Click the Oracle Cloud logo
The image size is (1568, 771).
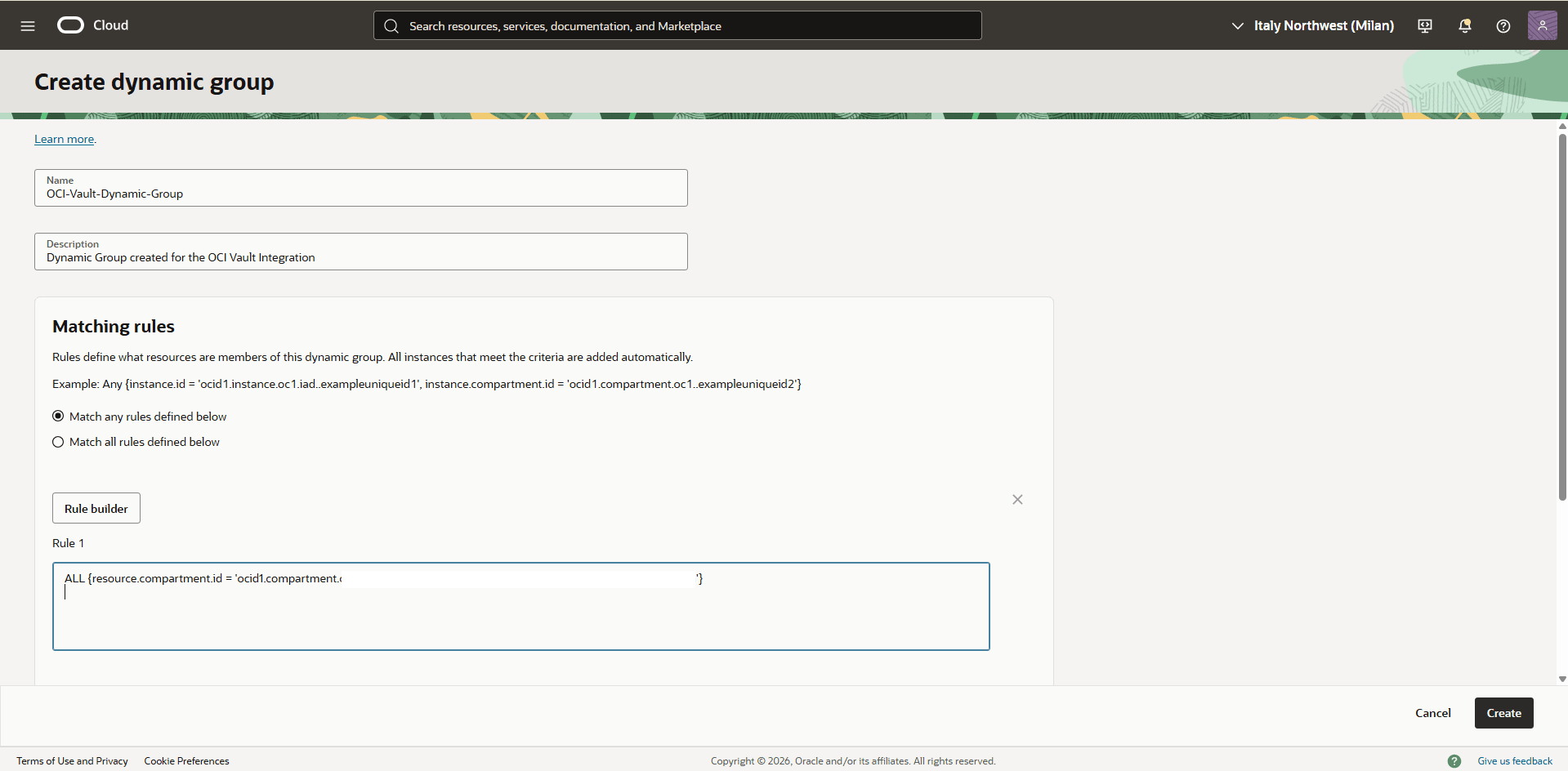click(93, 25)
